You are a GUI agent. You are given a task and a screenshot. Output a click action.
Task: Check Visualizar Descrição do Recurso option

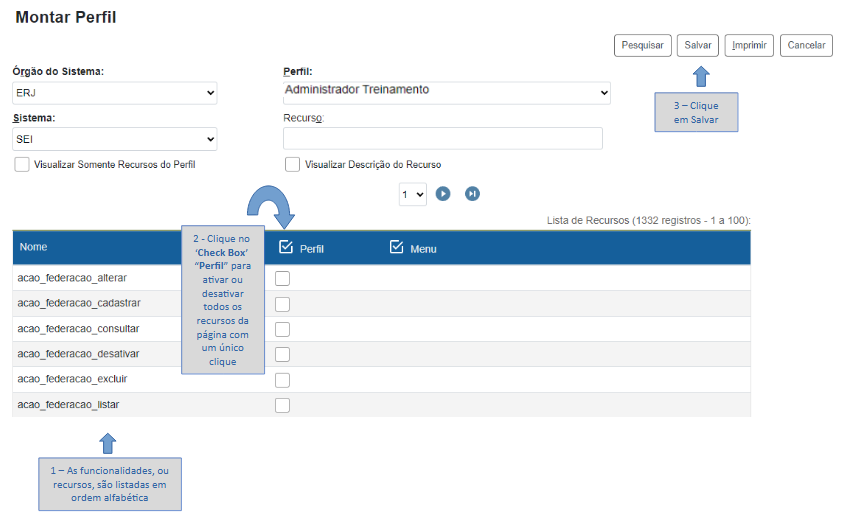point(292,164)
